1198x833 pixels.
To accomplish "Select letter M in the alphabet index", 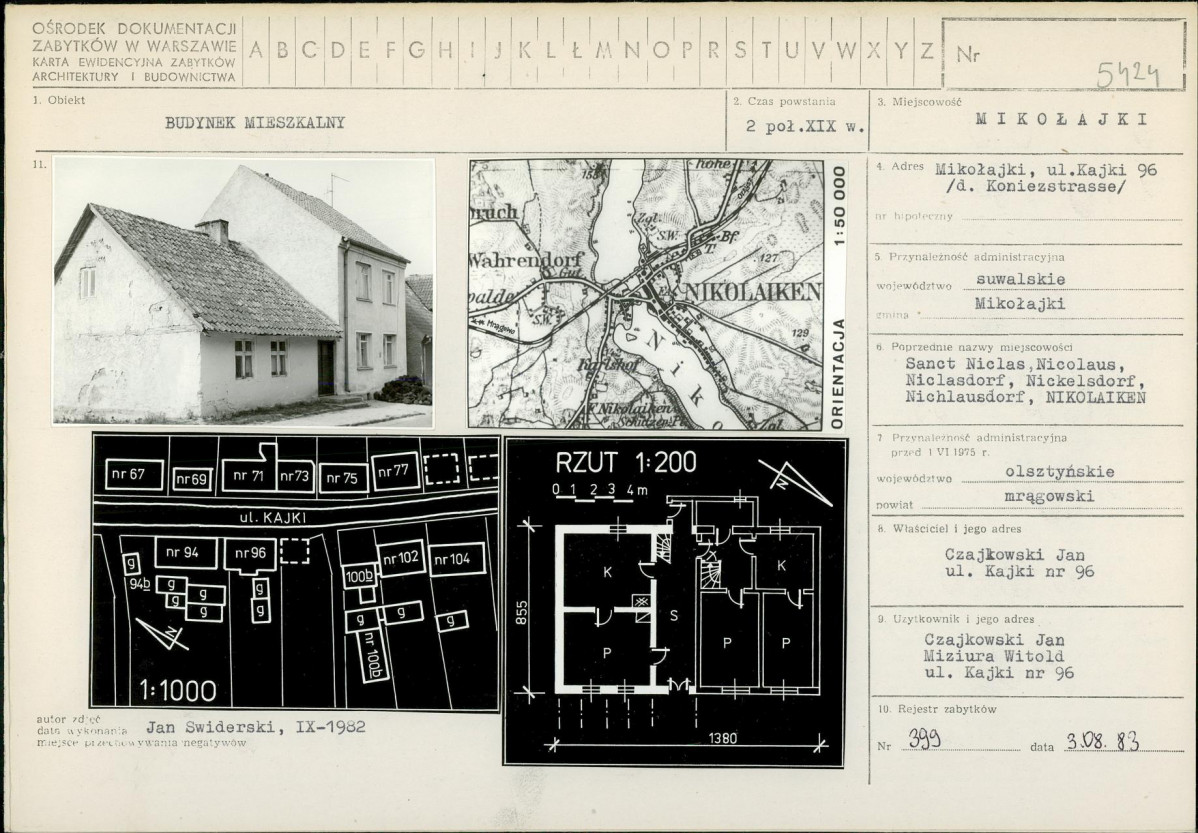I will tap(604, 50).
